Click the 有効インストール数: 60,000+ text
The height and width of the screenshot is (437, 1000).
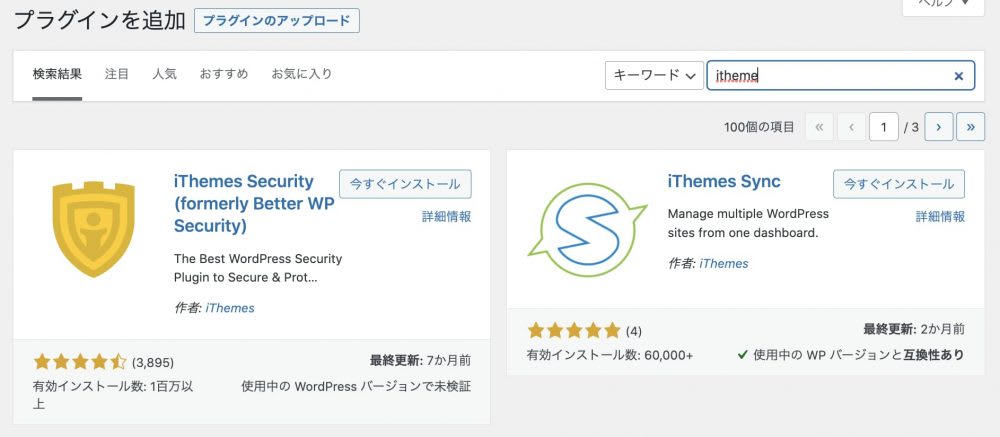point(610,355)
